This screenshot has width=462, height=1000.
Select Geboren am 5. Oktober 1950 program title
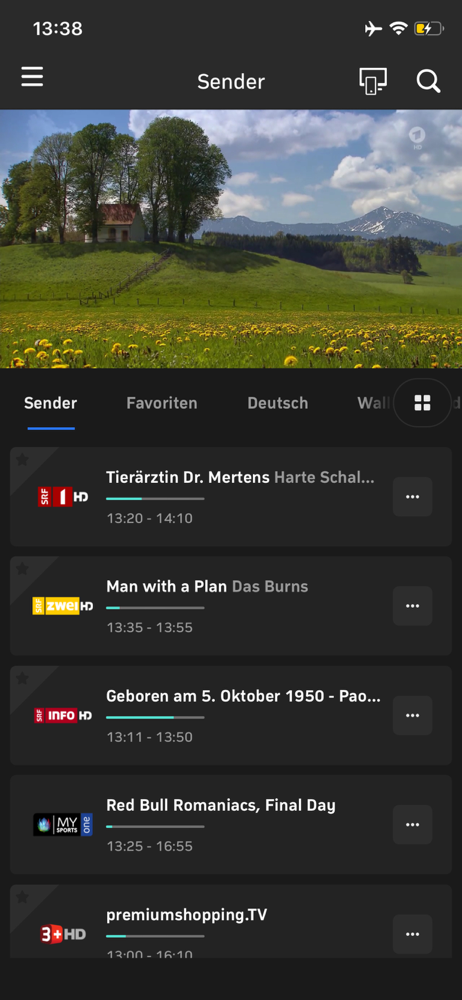pyautogui.click(x=243, y=696)
